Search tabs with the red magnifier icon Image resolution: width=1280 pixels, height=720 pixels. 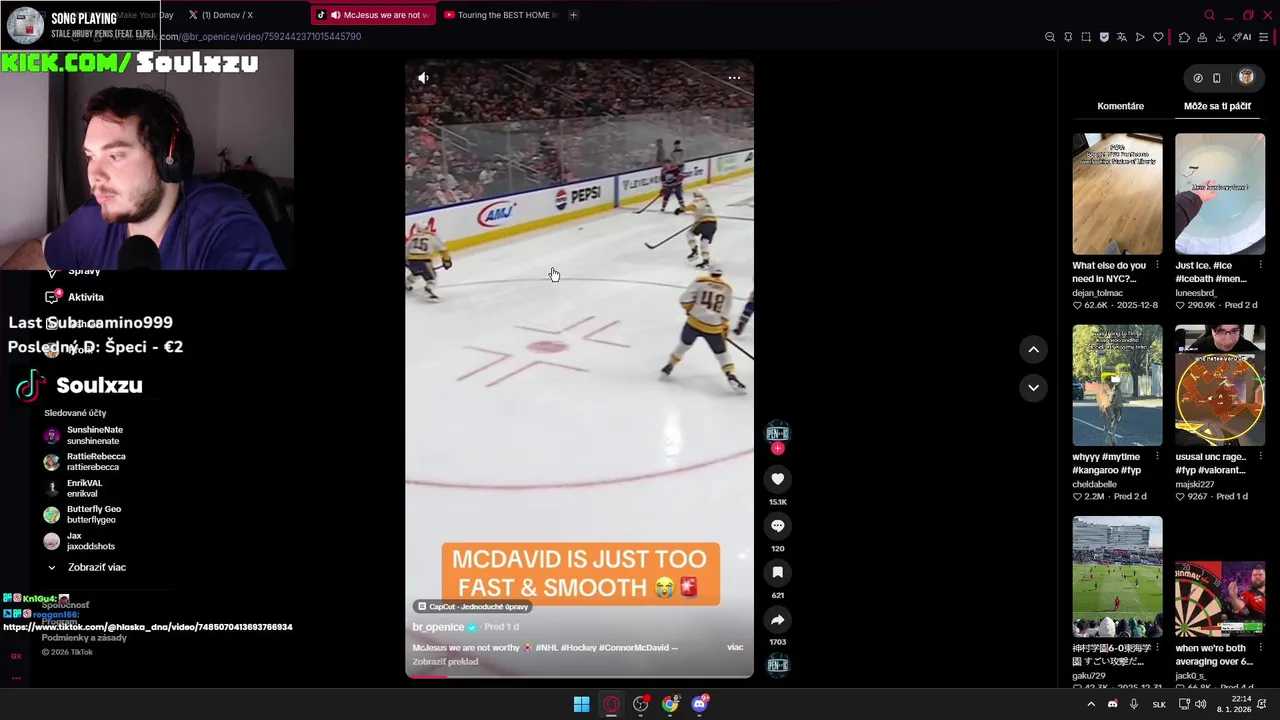(1209, 15)
